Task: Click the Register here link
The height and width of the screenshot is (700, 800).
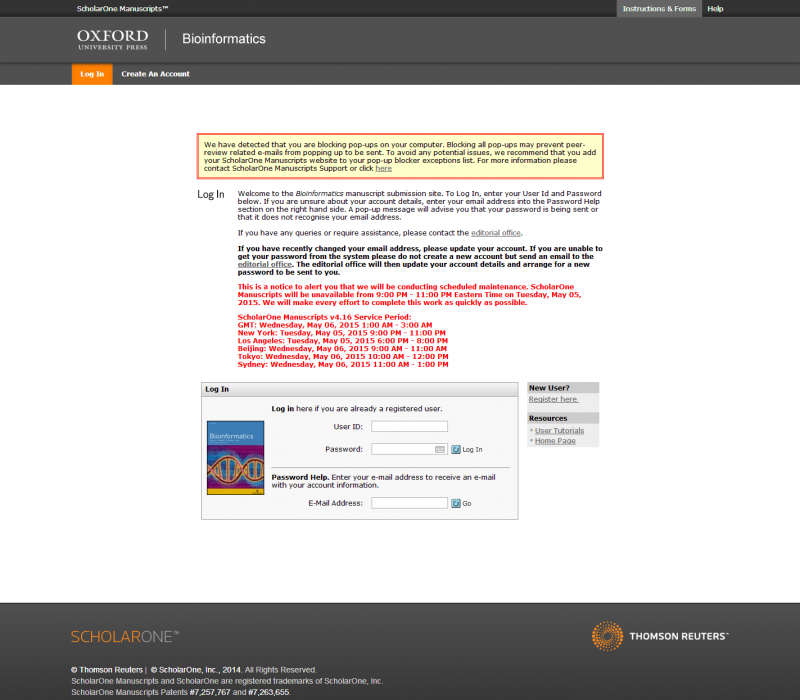Action: pos(553,399)
